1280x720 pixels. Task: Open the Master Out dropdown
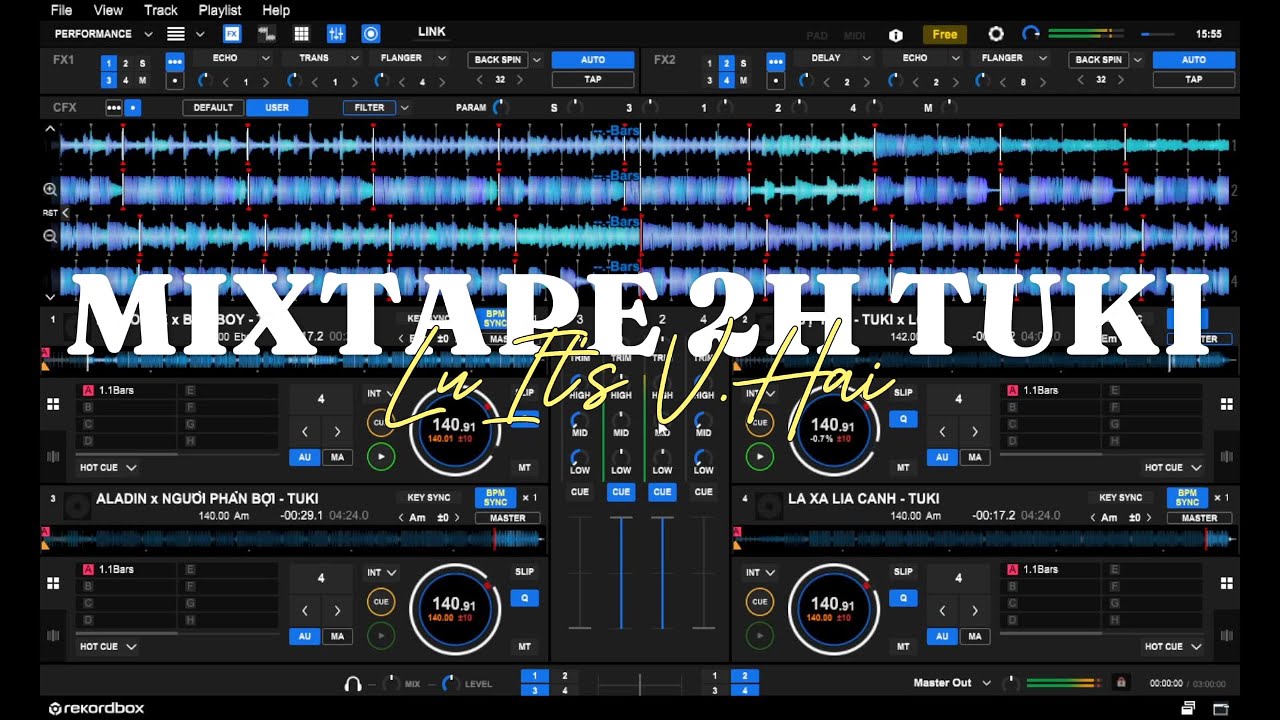point(952,683)
